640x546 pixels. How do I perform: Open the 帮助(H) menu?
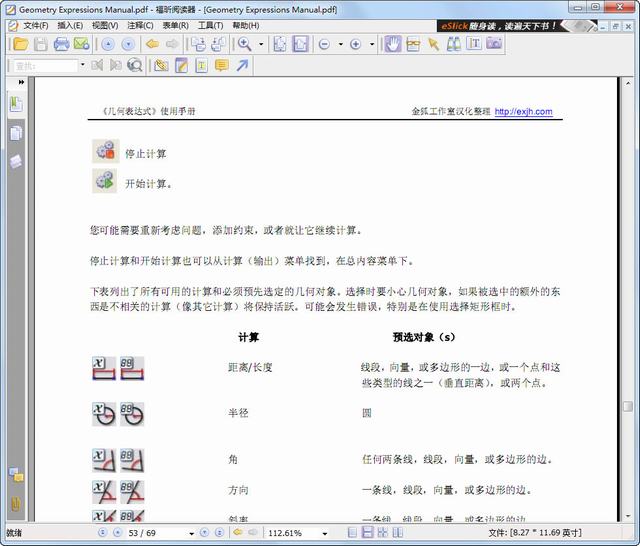(x=246, y=26)
